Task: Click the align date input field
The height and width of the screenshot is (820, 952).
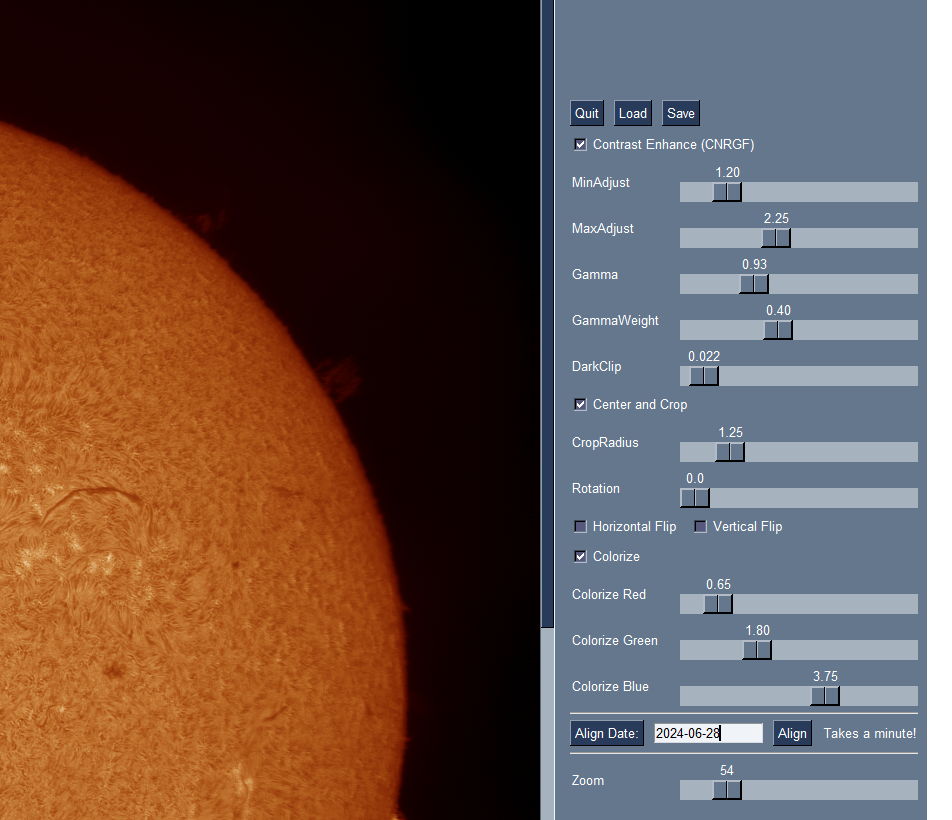Action: [708, 733]
